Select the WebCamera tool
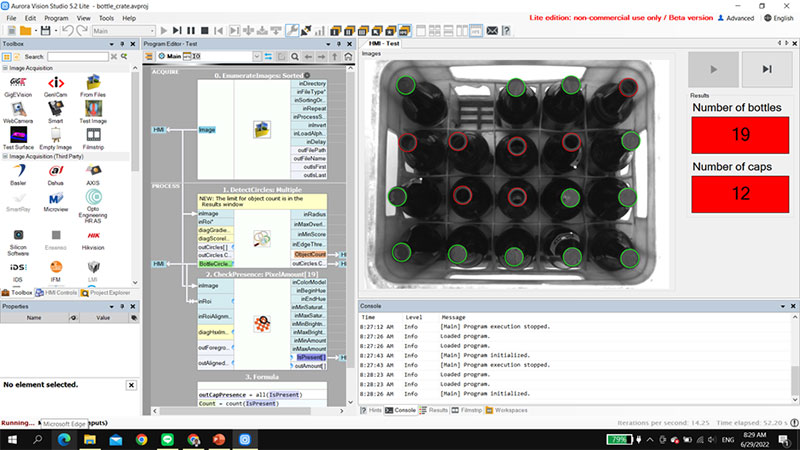The height and width of the screenshot is (450, 800). [18, 113]
